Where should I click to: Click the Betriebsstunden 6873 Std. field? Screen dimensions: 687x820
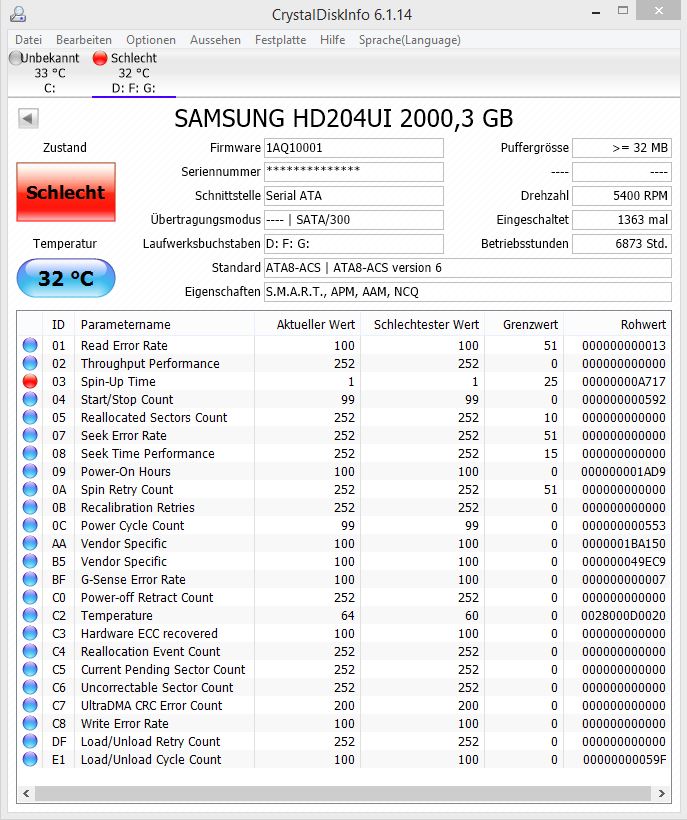(x=622, y=244)
